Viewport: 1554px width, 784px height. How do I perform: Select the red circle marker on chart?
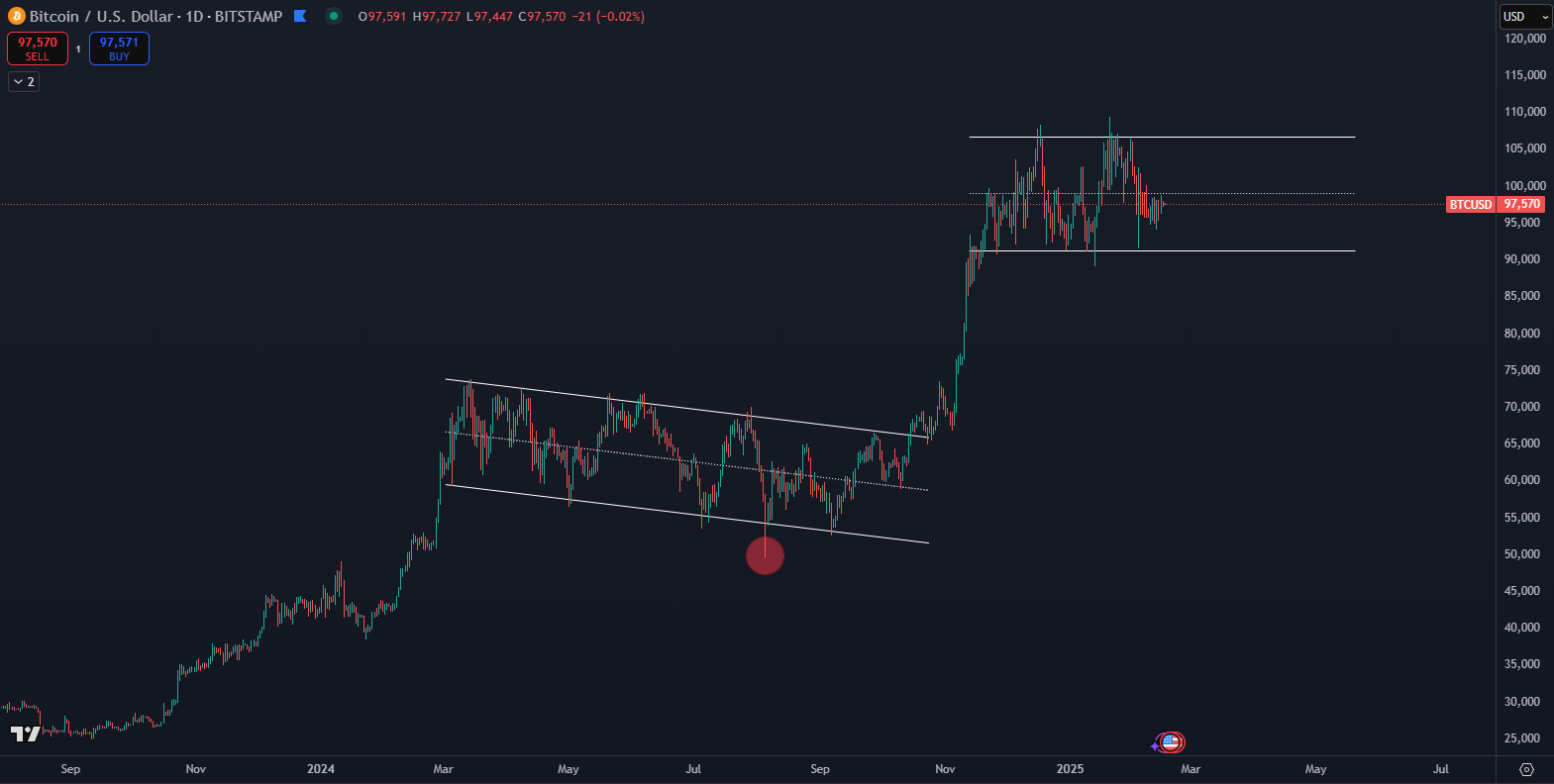(765, 555)
